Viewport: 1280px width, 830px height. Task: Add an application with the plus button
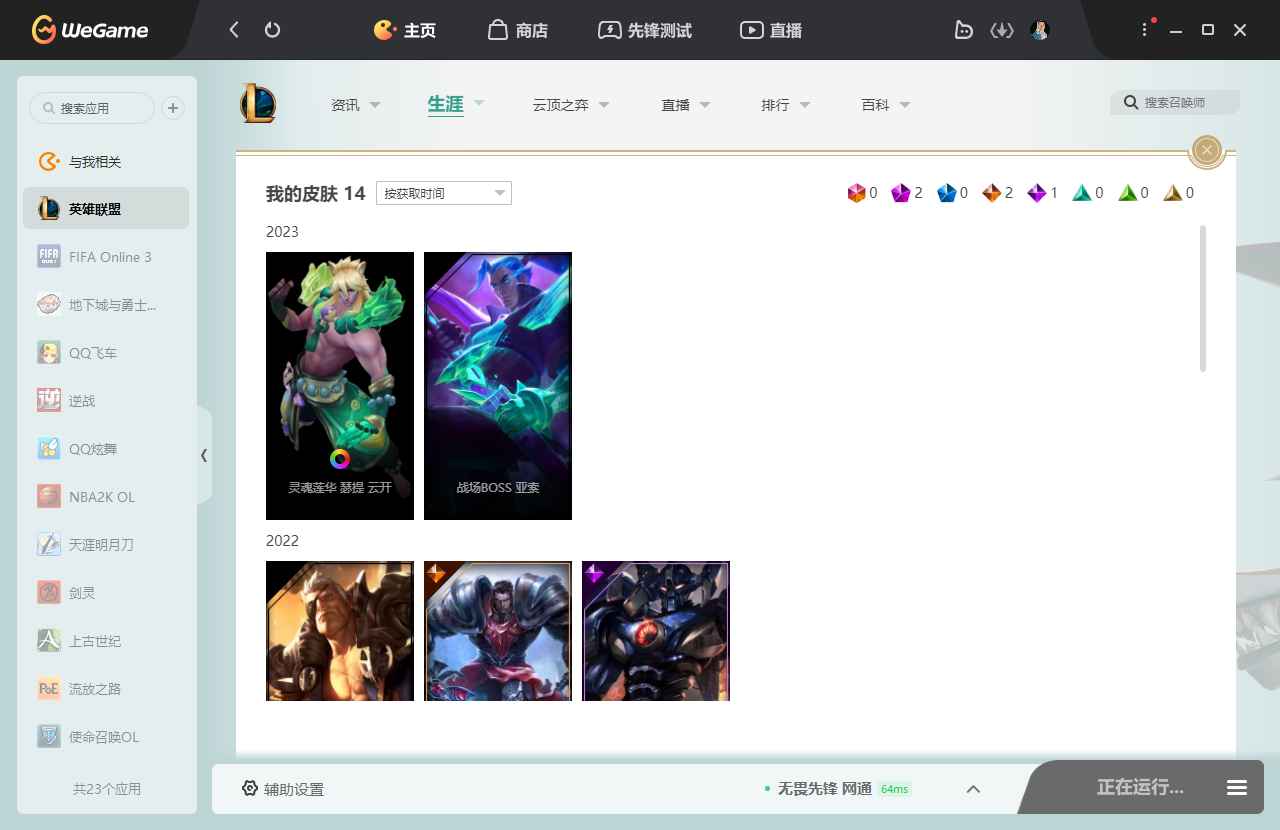click(x=173, y=108)
